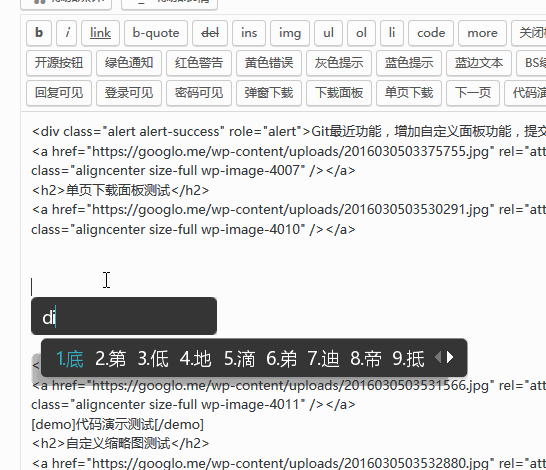Click the <h2>自定义缩略图测试</h2> line
Image resolution: width=546 pixels, height=470 pixels.
(120, 444)
